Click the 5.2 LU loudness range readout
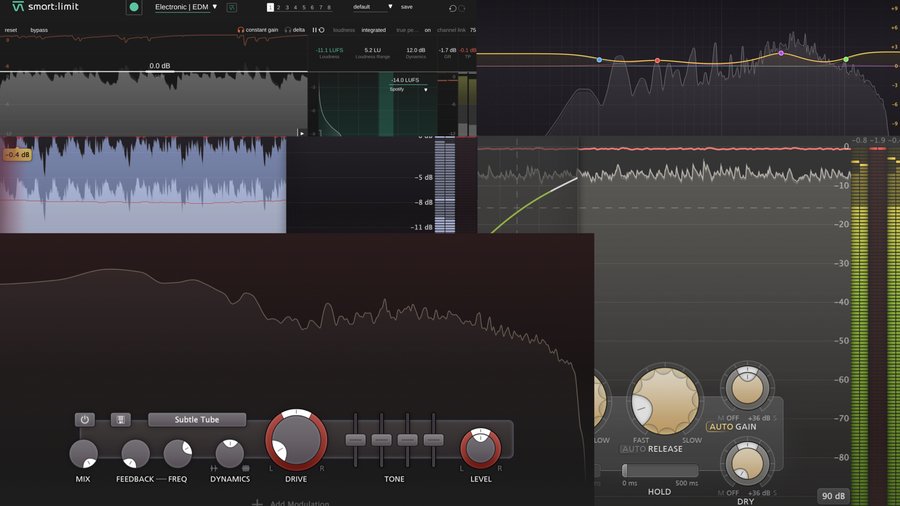Viewport: 900px width, 506px height. (x=372, y=50)
